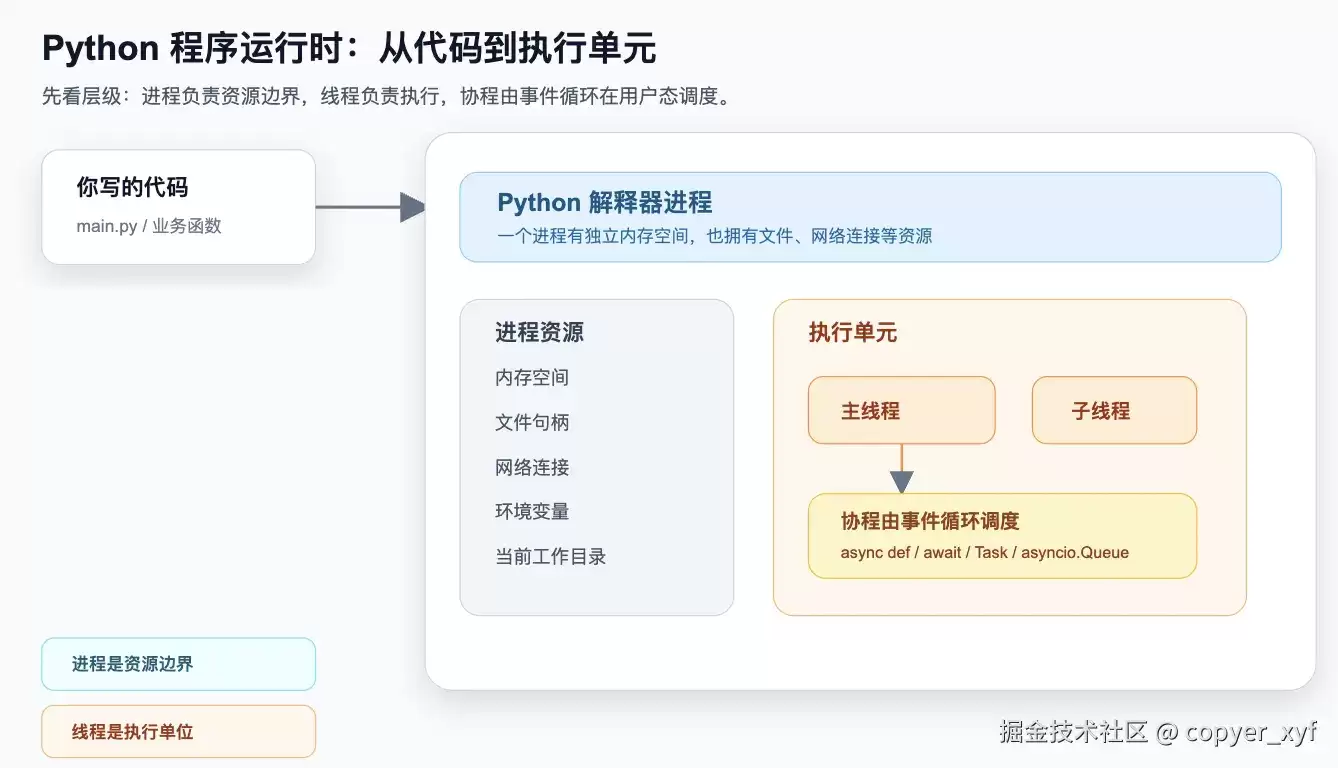The height and width of the screenshot is (768, 1338).
Task: Click the 'main.py / 业务函数' text
Action: click(149, 226)
